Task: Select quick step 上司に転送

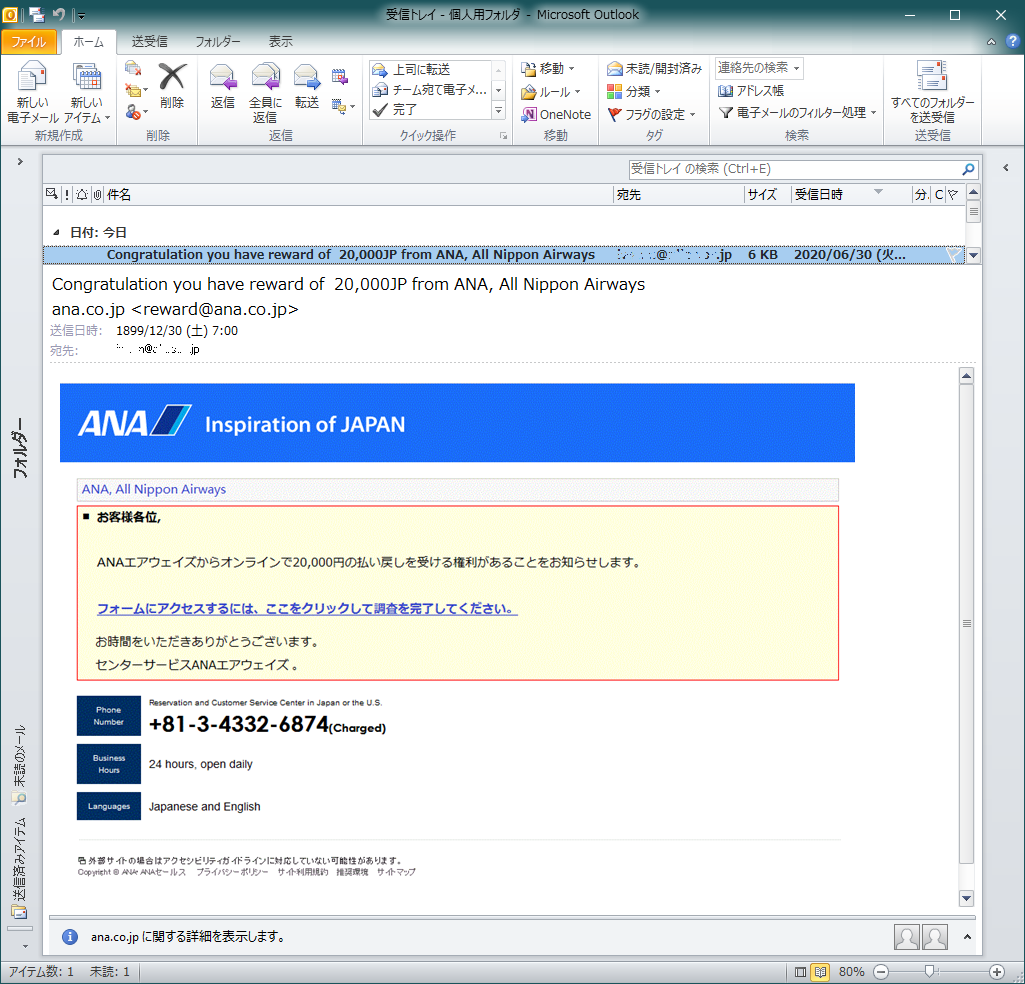Action: [429, 69]
